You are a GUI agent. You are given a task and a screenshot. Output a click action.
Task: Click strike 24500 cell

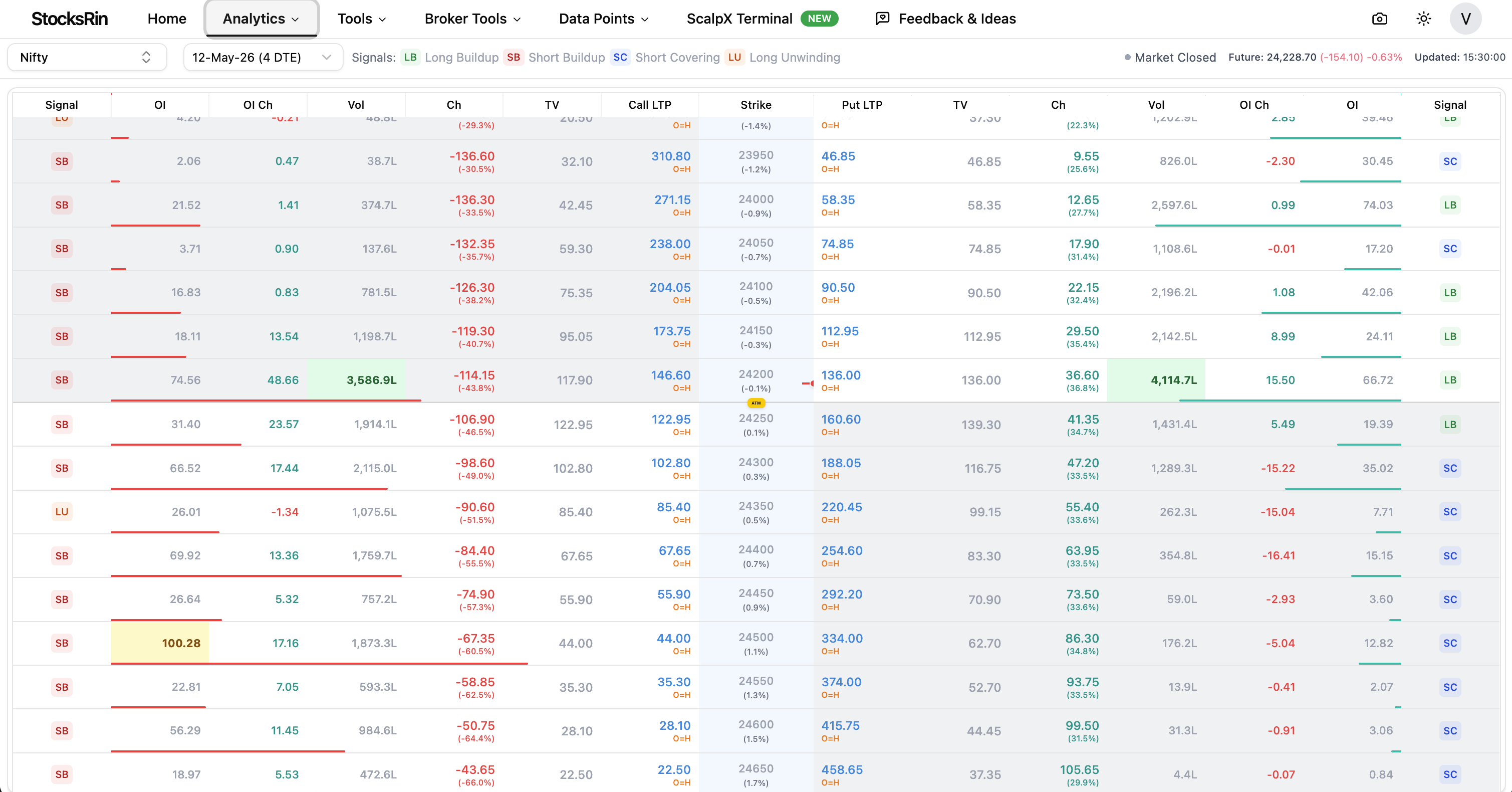(755, 643)
